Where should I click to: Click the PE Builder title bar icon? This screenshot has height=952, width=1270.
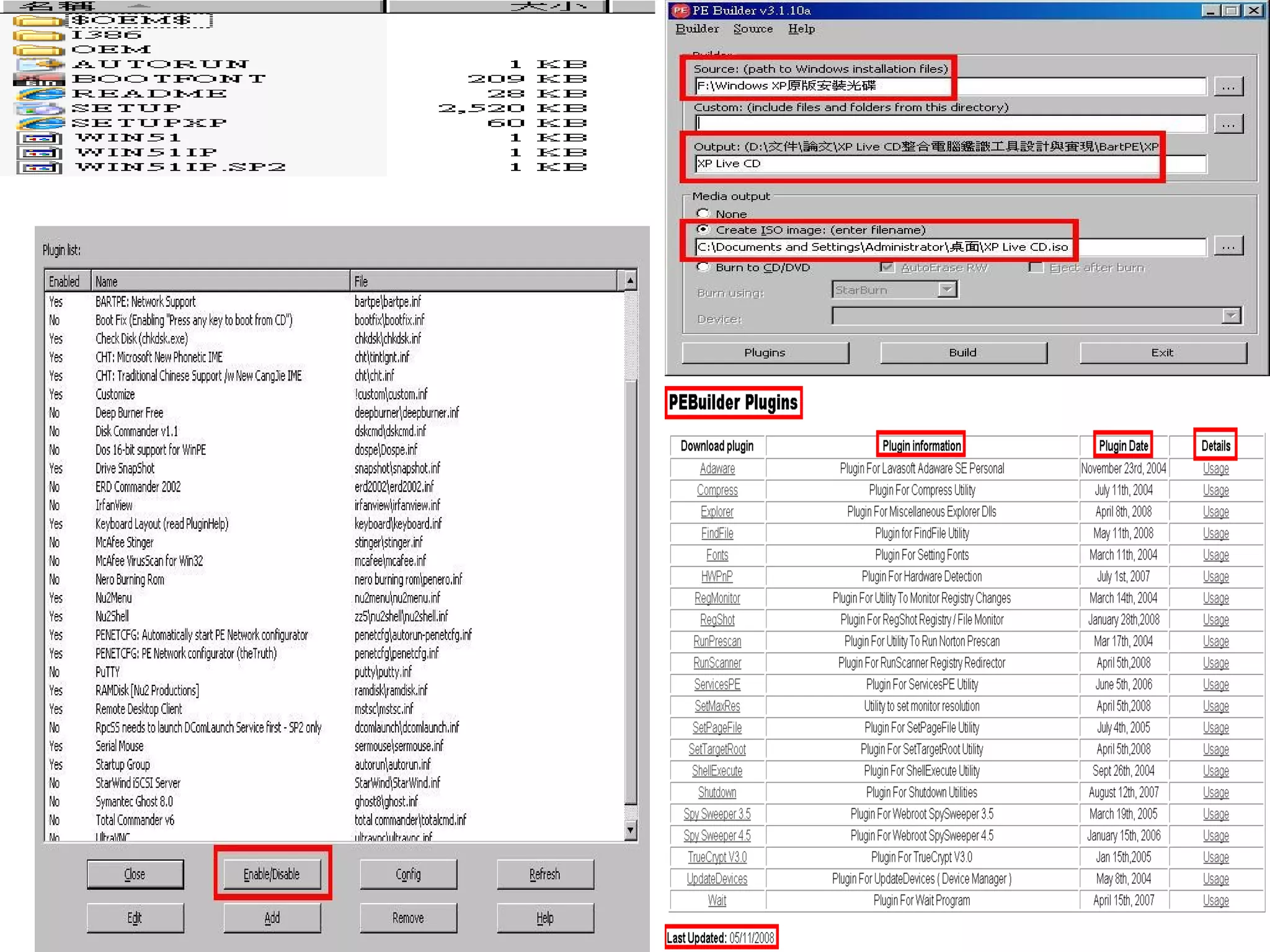[680, 11]
